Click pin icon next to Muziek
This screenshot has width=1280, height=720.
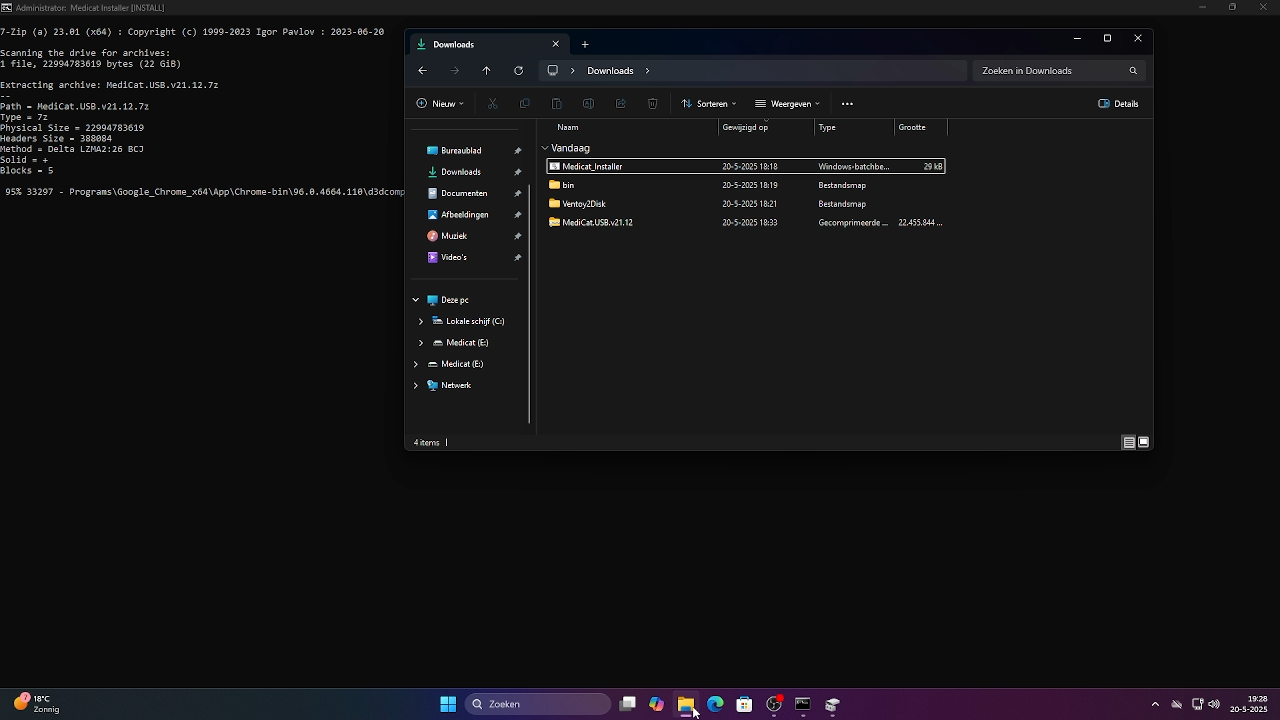tap(518, 236)
